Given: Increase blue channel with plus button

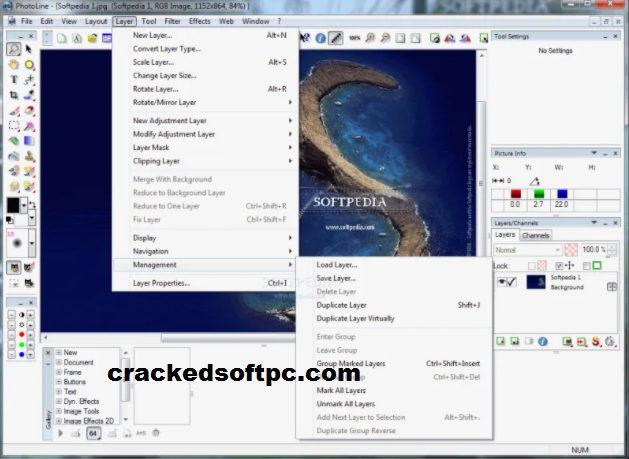Looking at the screenshot, I should [30, 355].
